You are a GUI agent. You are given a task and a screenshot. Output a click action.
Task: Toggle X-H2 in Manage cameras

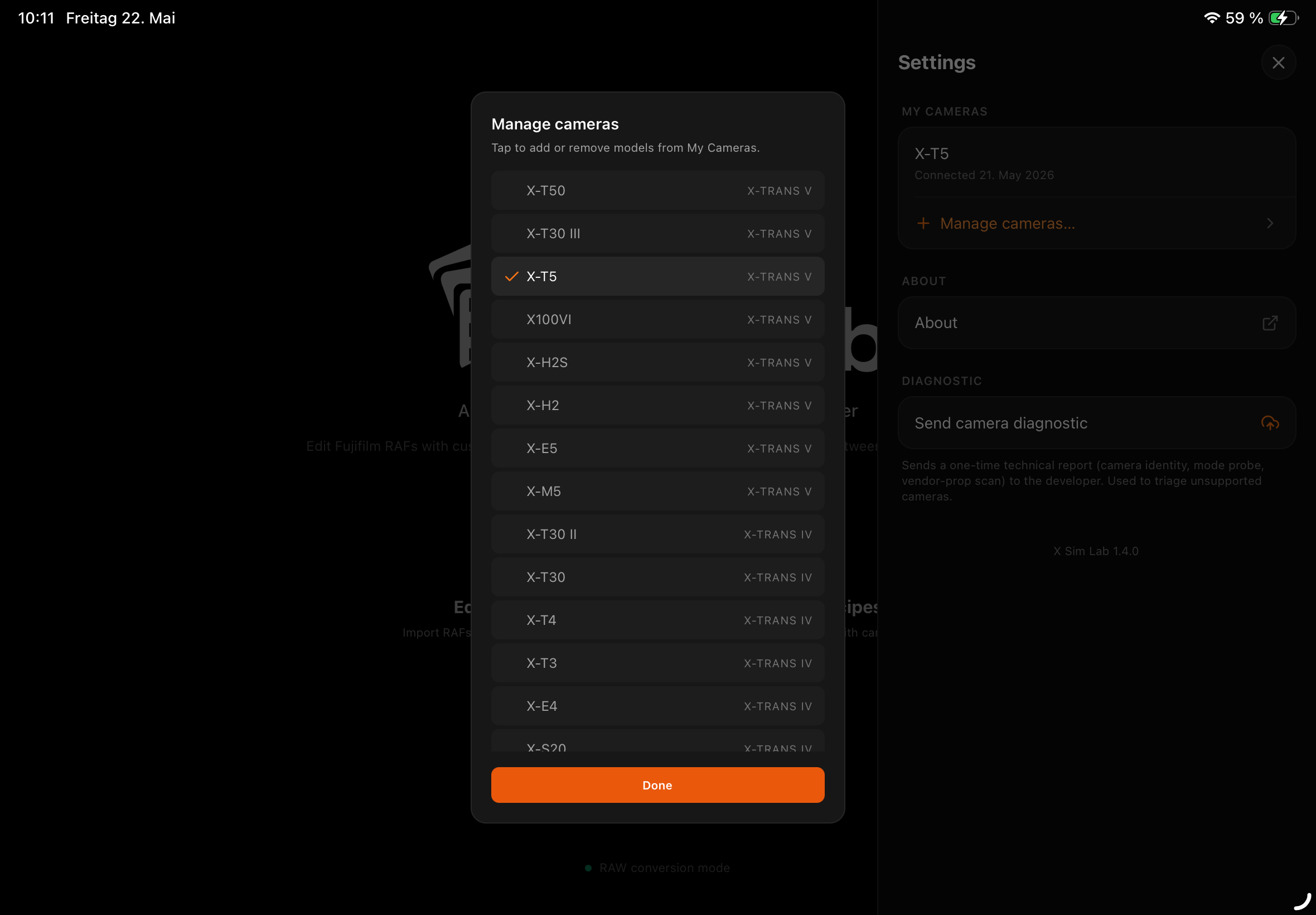(657, 405)
